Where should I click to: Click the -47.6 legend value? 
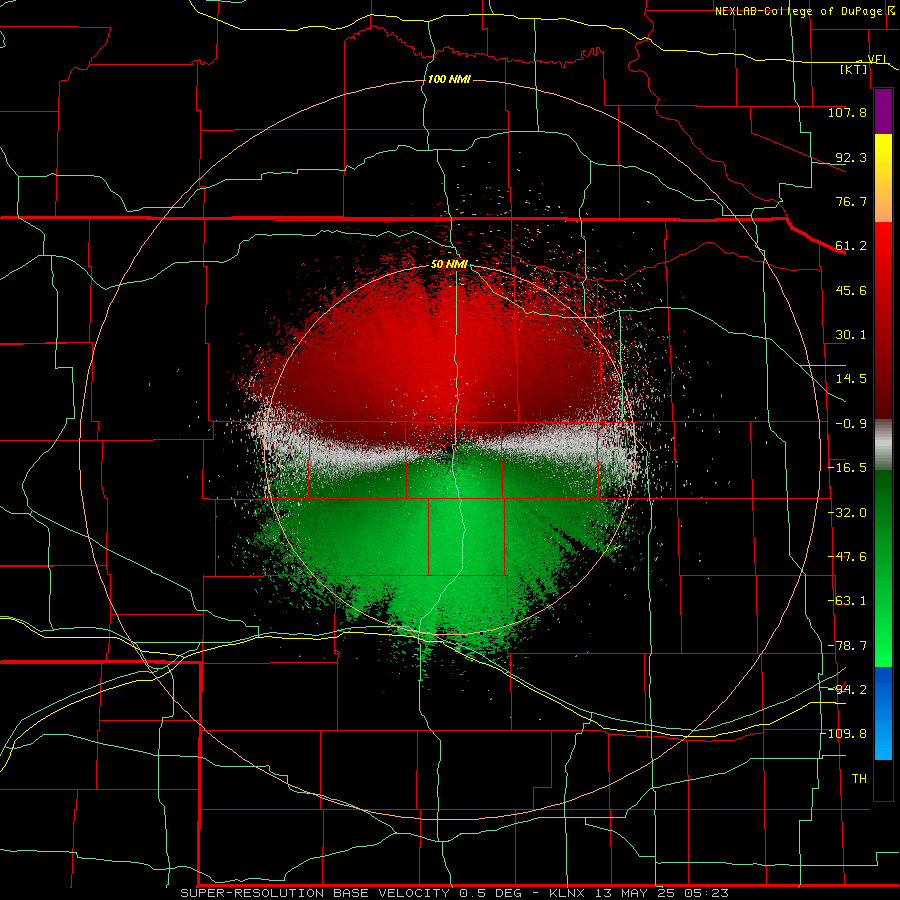(x=847, y=557)
